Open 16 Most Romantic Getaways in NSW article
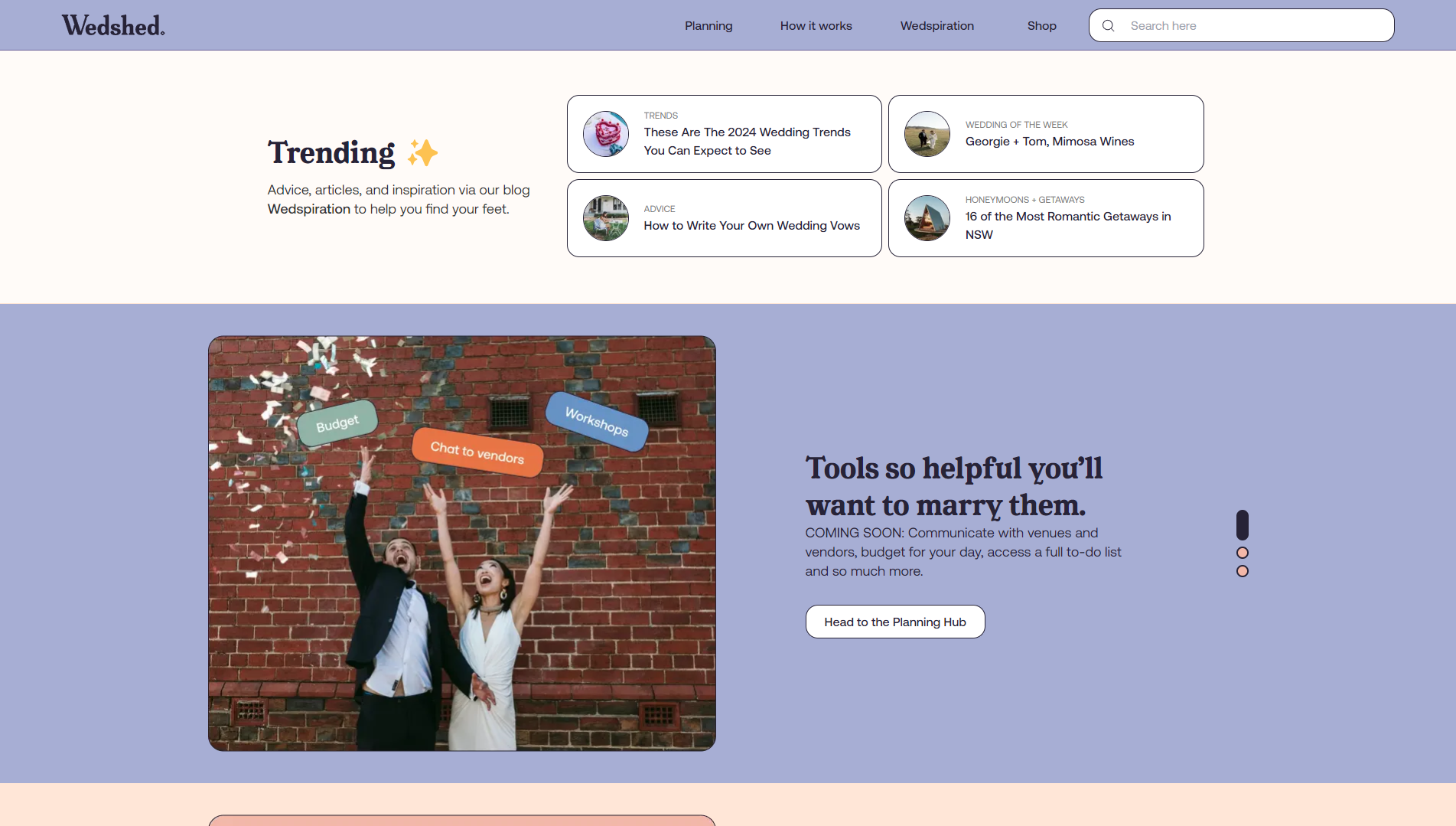The image size is (1456, 826). pos(1067,225)
